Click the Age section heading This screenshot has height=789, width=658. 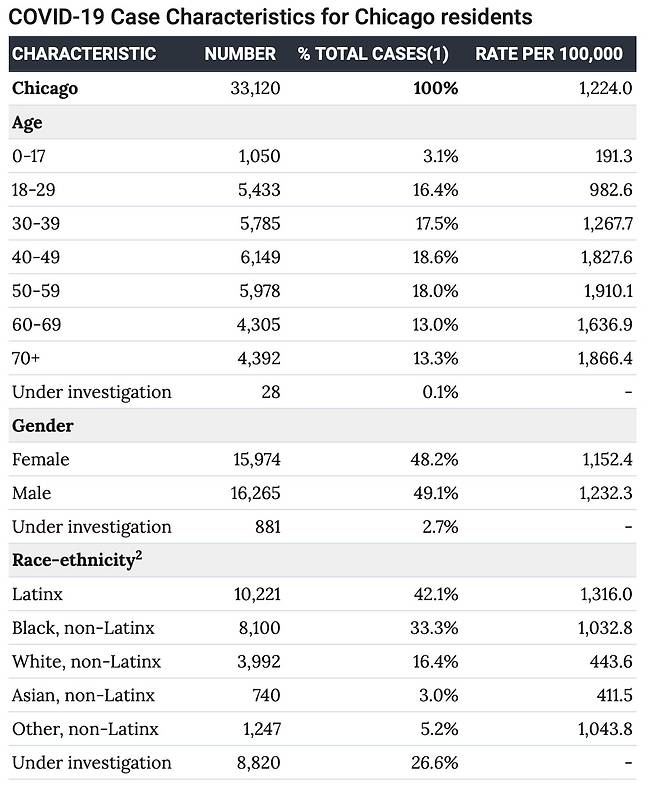point(27,123)
